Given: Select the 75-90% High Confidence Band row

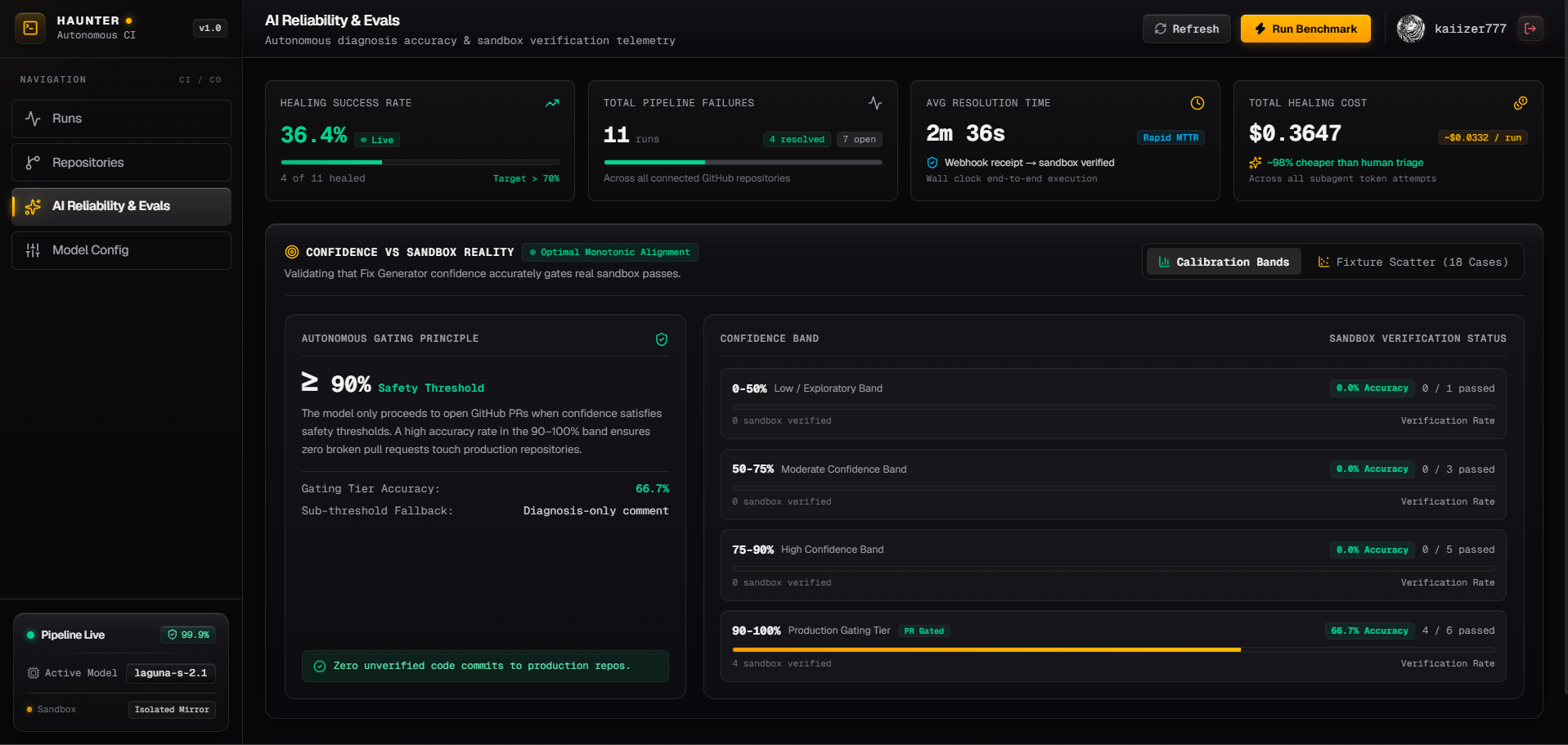Looking at the screenshot, I should tap(1113, 566).
